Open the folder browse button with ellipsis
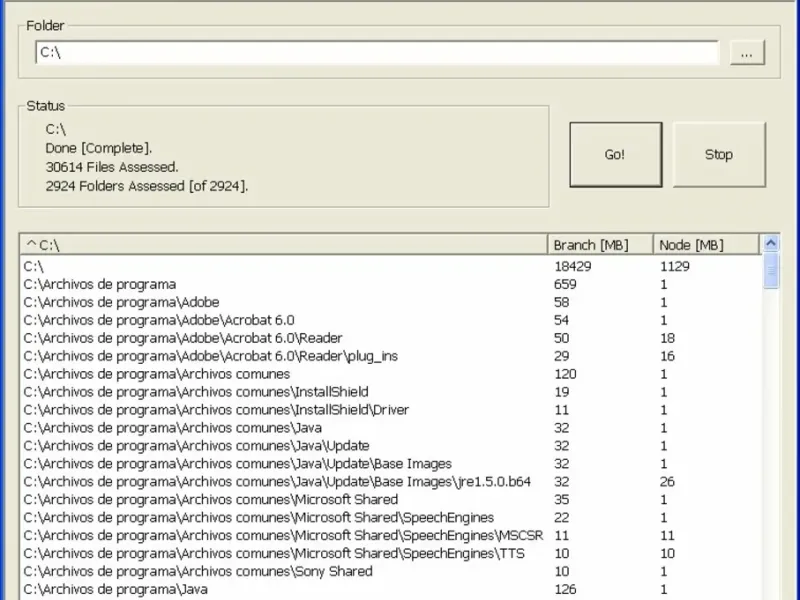This screenshot has width=800, height=600. click(747, 53)
